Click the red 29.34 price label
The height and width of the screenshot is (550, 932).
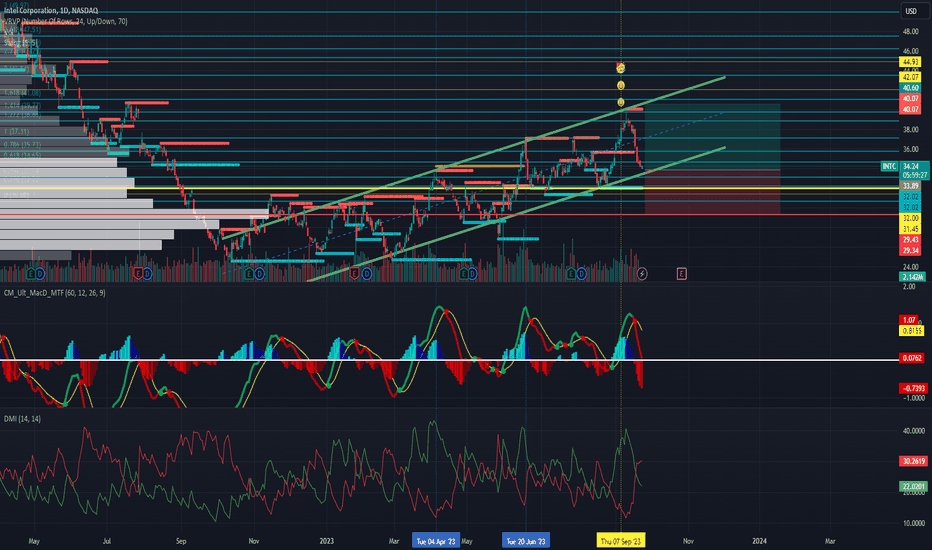(911, 250)
